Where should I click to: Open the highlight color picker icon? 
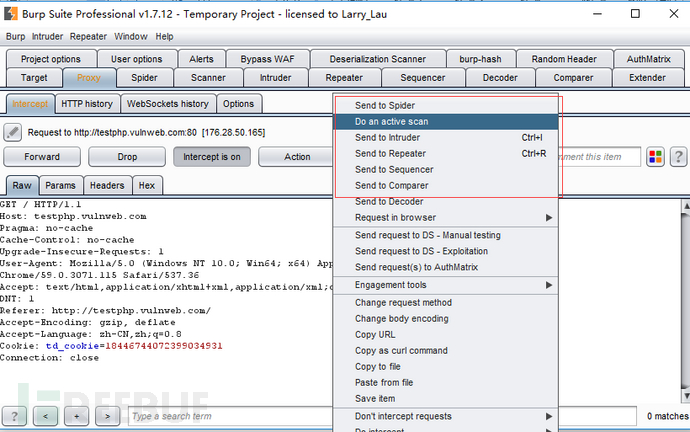655,157
